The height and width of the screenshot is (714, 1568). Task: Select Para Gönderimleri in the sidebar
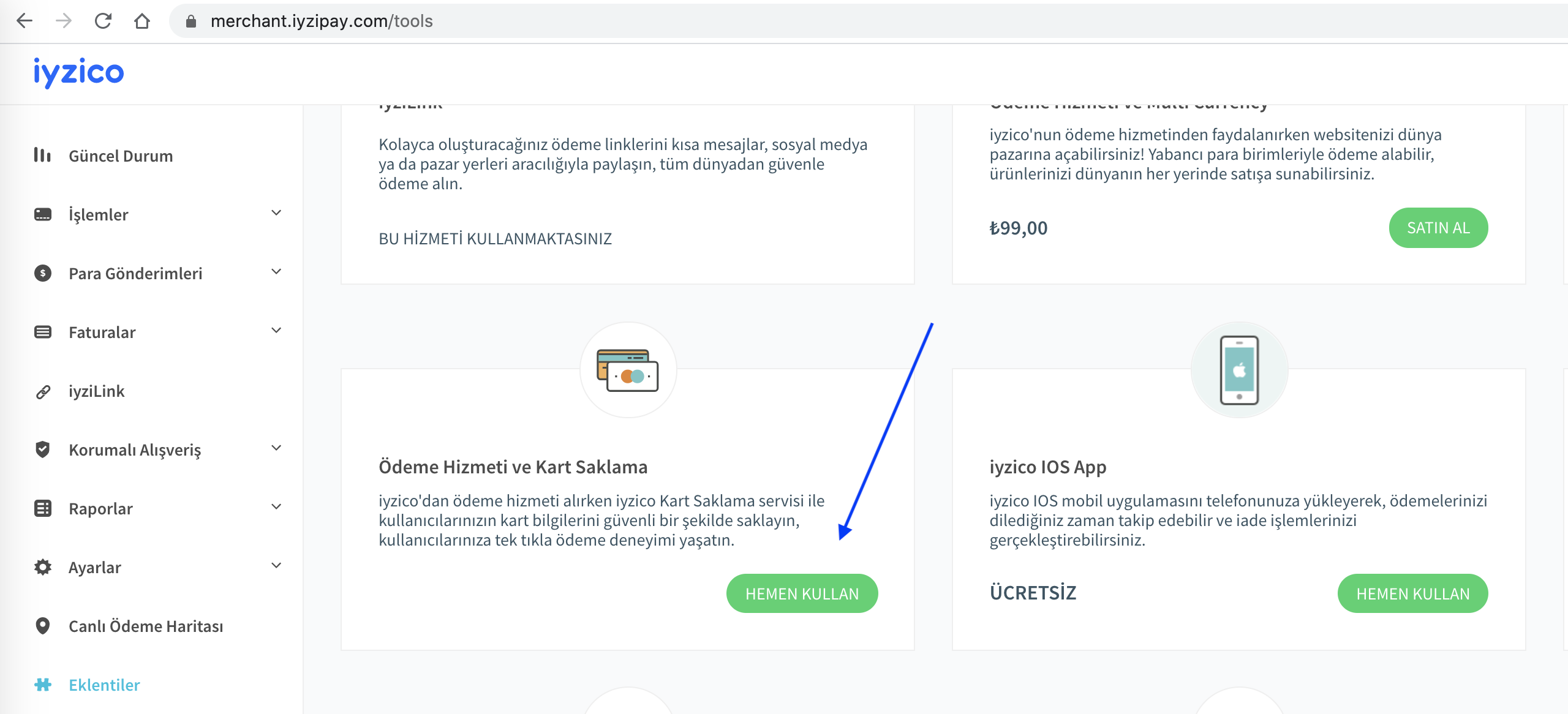135,274
